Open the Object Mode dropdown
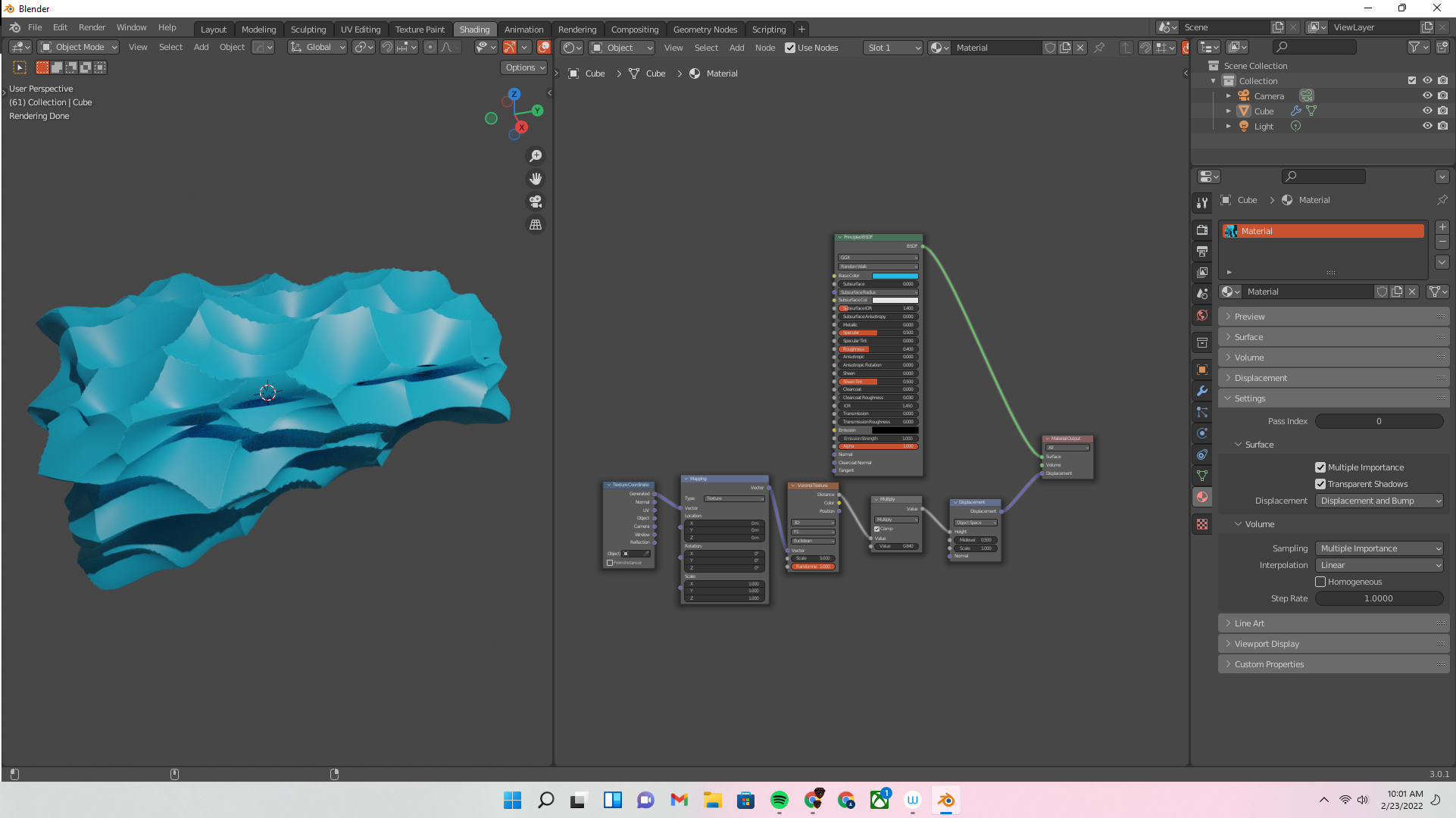The width and height of the screenshot is (1456, 818). (x=79, y=47)
